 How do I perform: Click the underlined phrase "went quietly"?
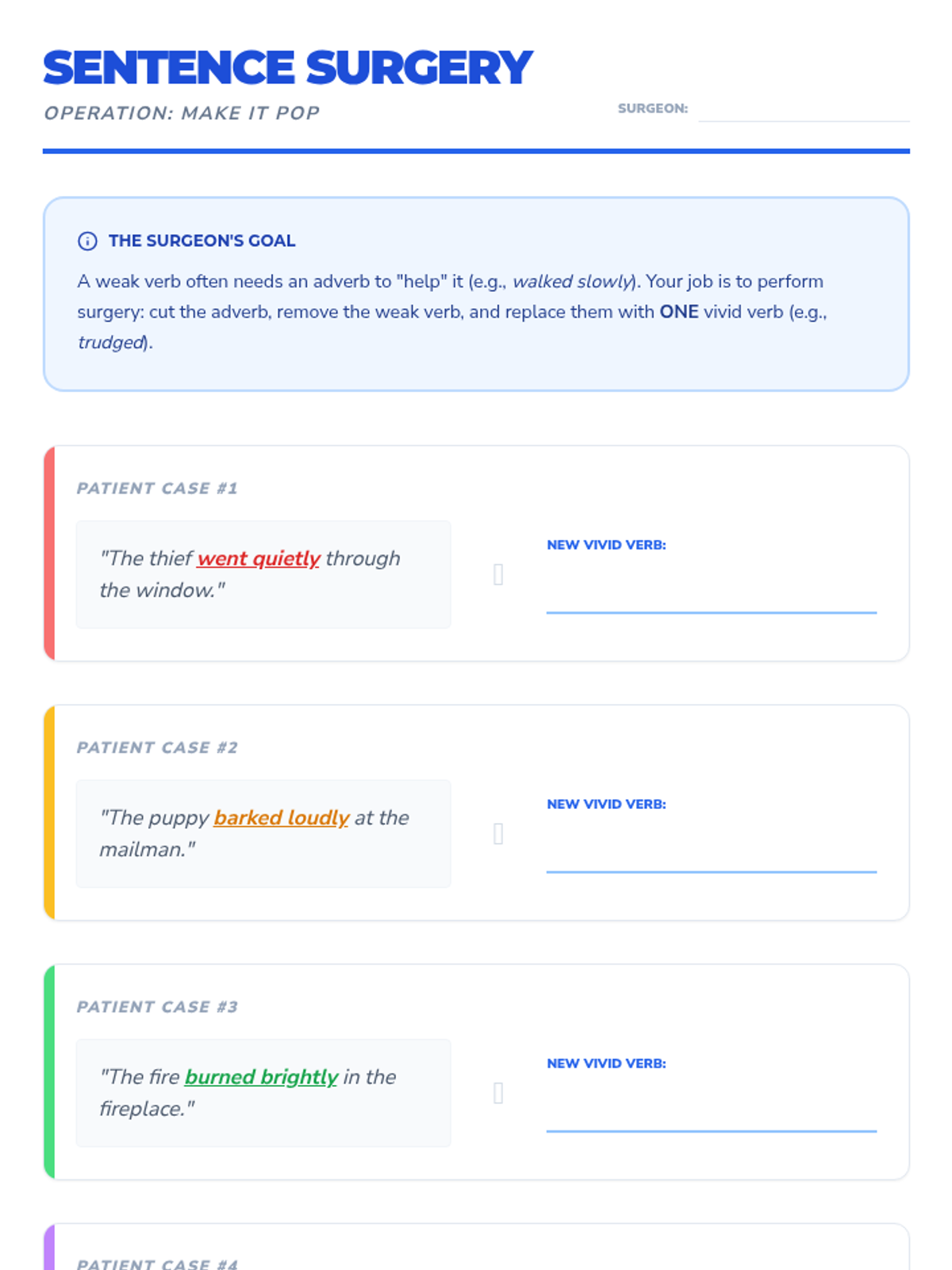(x=259, y=559)
